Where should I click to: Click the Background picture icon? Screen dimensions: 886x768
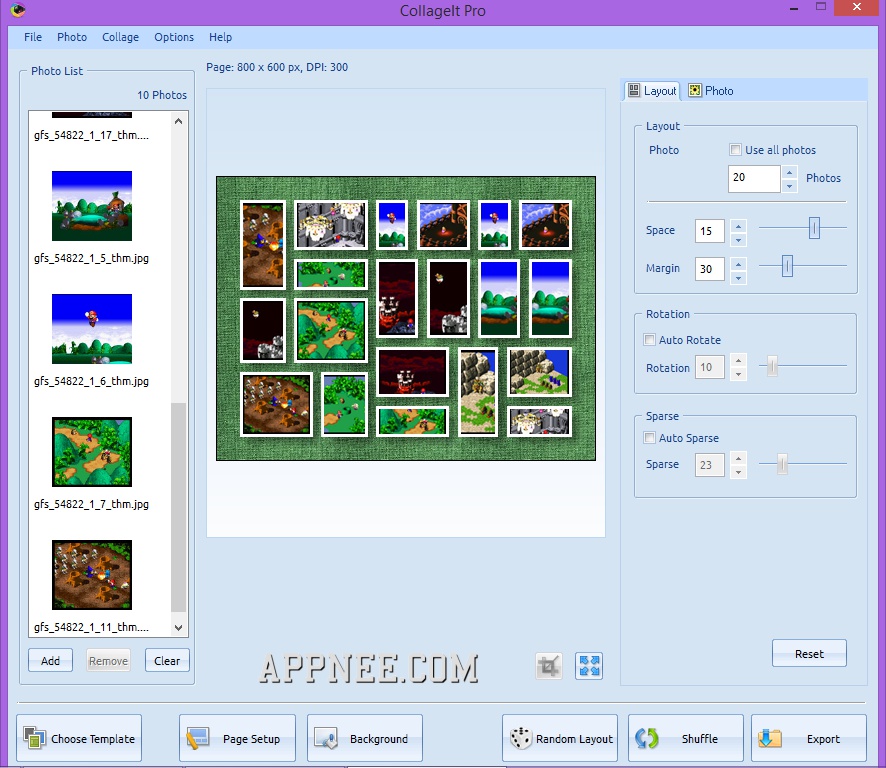(326, 738)
